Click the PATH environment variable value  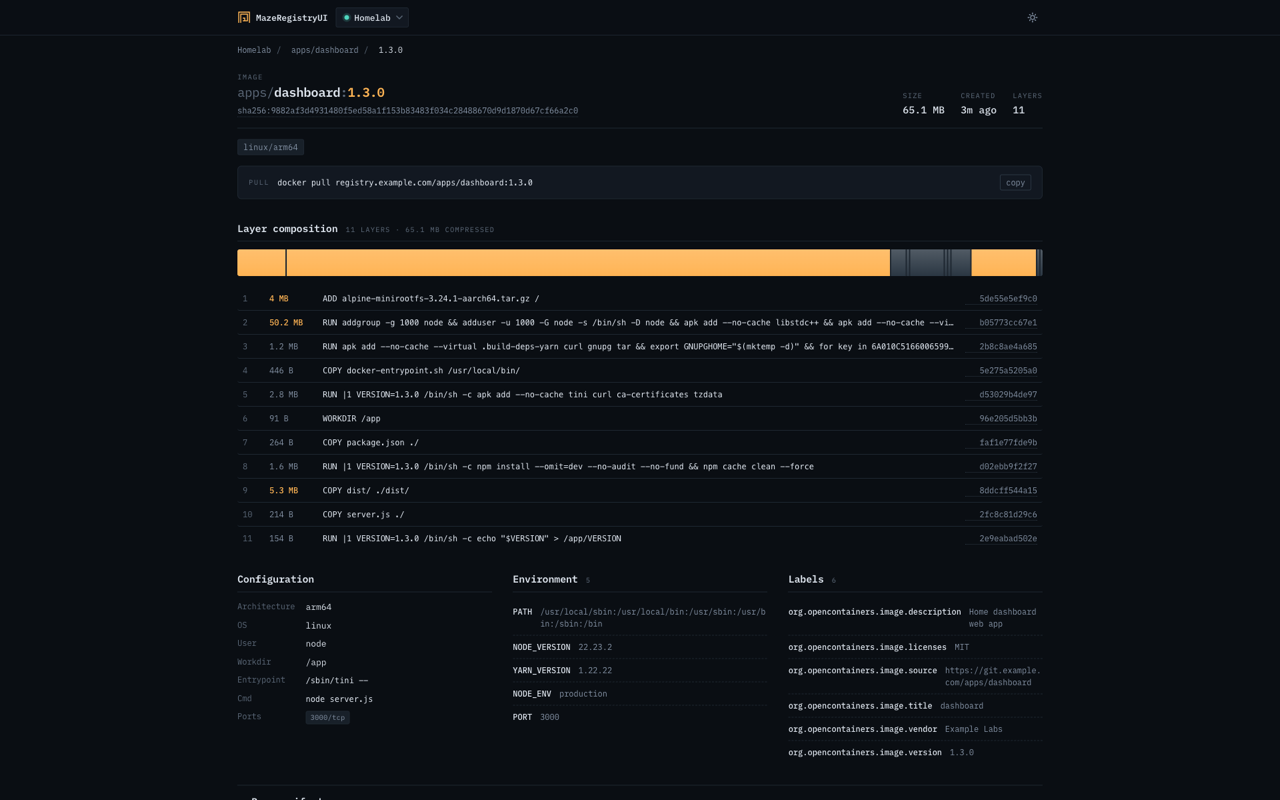tap(653, 618)
